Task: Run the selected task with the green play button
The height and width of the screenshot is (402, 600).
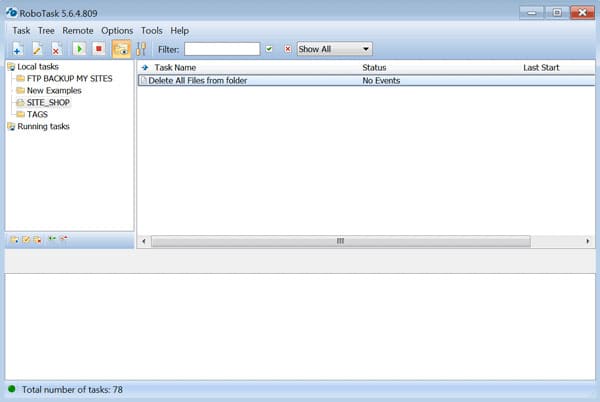Action: pyautogui.click(x=80, y=49)
